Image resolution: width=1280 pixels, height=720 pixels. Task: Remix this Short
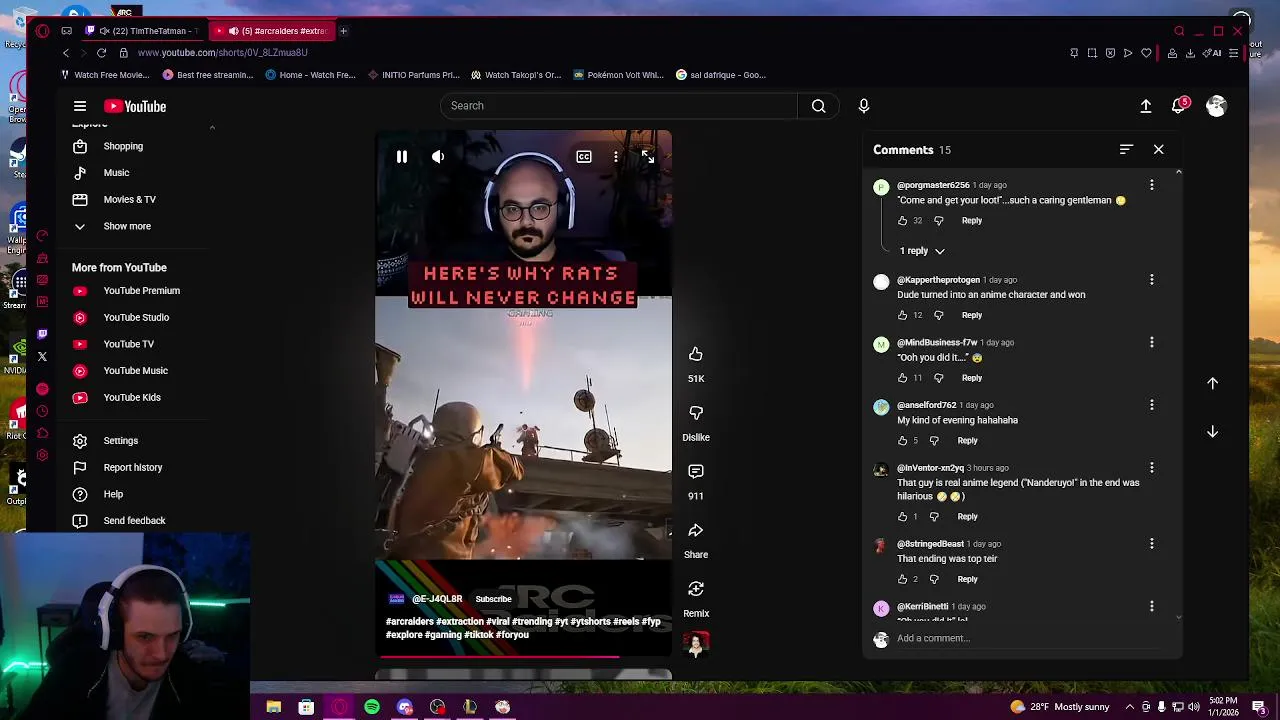pyautogui.click(x=696, y=589)
